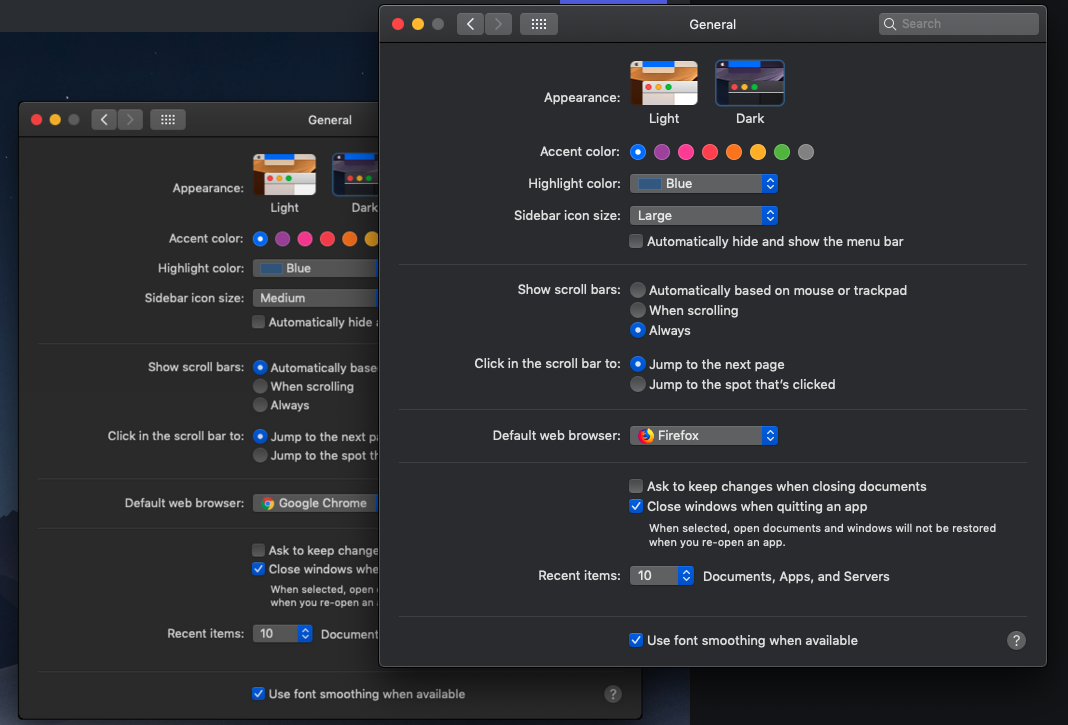1068x725 pixels.
Task: Pick yellow accent color in front window
Action: coord(757,152)
